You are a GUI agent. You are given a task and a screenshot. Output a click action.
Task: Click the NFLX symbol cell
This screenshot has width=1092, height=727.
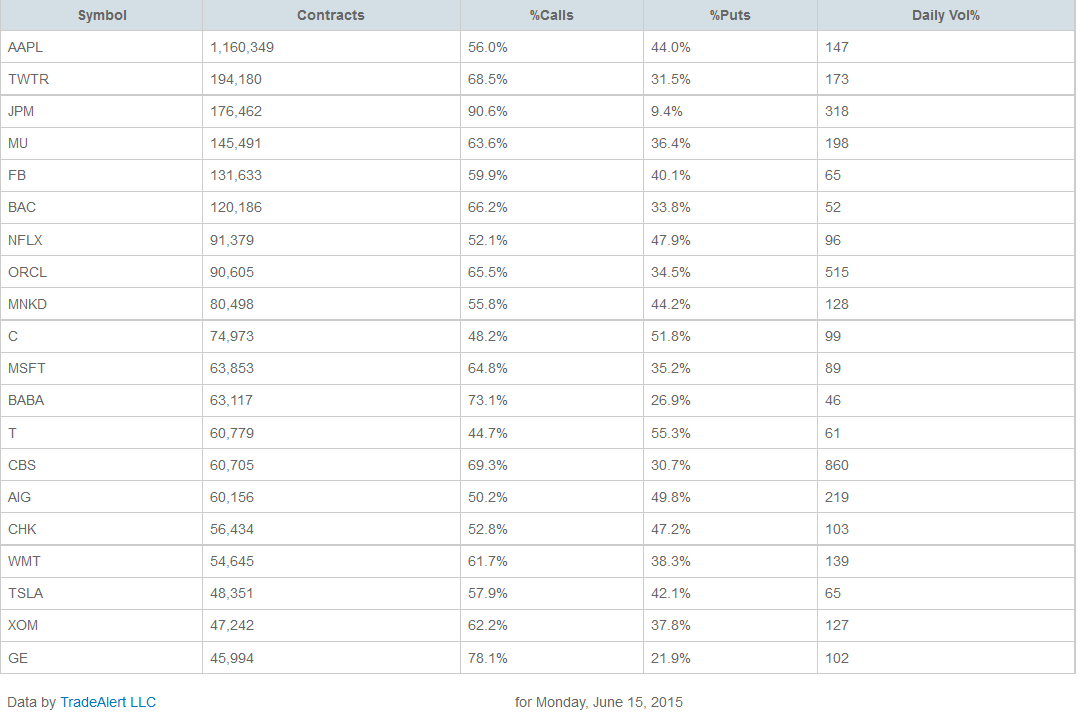[x=25, y=240]
